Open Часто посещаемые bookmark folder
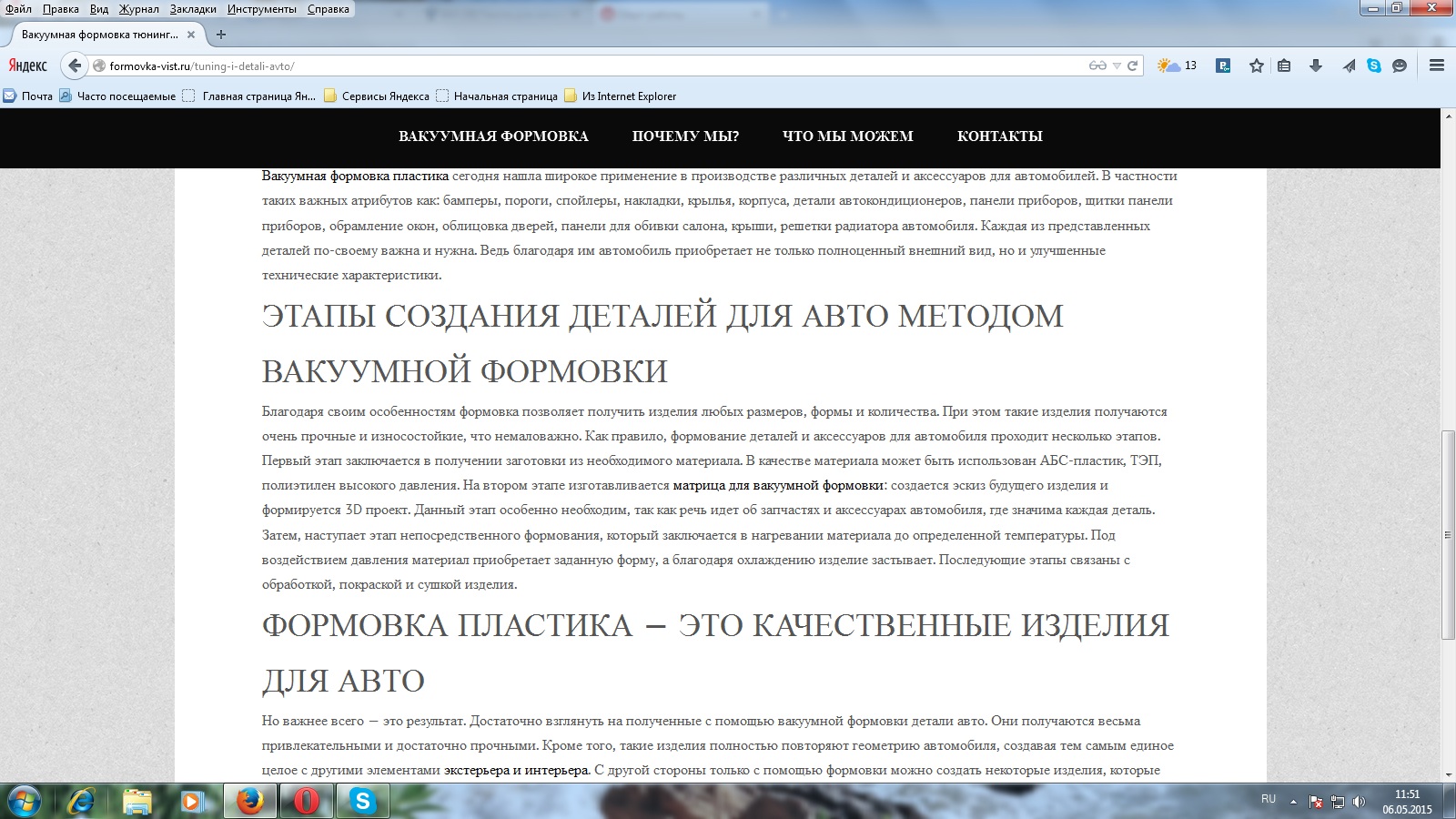The image size is (1456, 819). [117, 96]
